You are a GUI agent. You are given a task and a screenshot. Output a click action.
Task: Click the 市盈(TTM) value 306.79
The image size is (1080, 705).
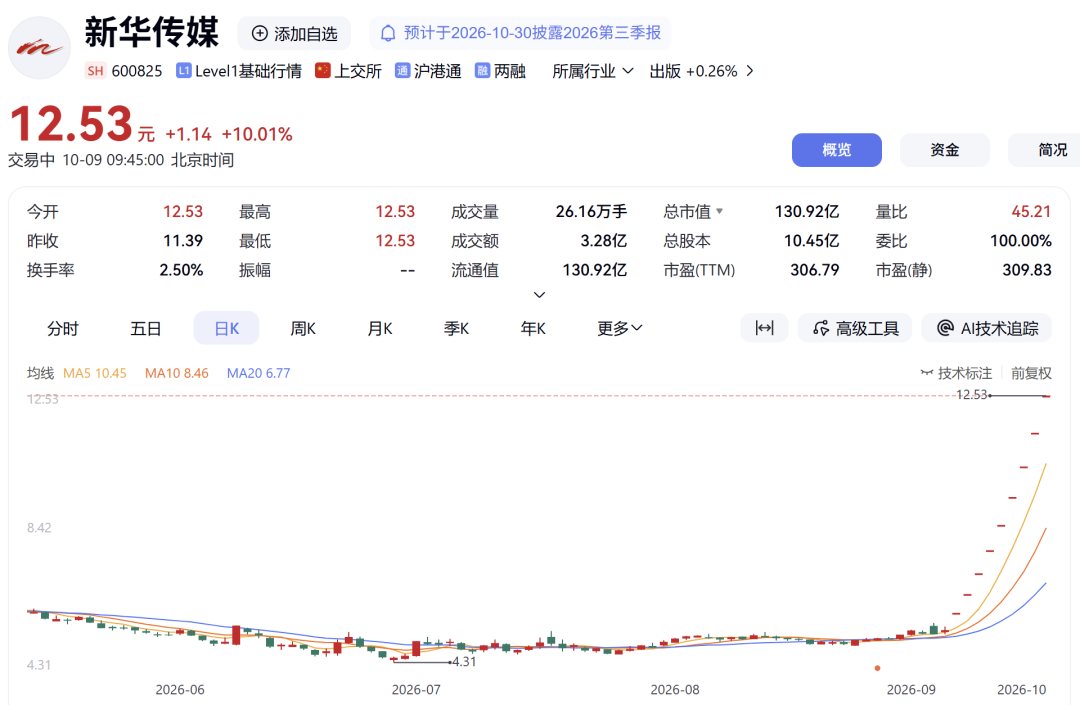[x=815, y=270]
